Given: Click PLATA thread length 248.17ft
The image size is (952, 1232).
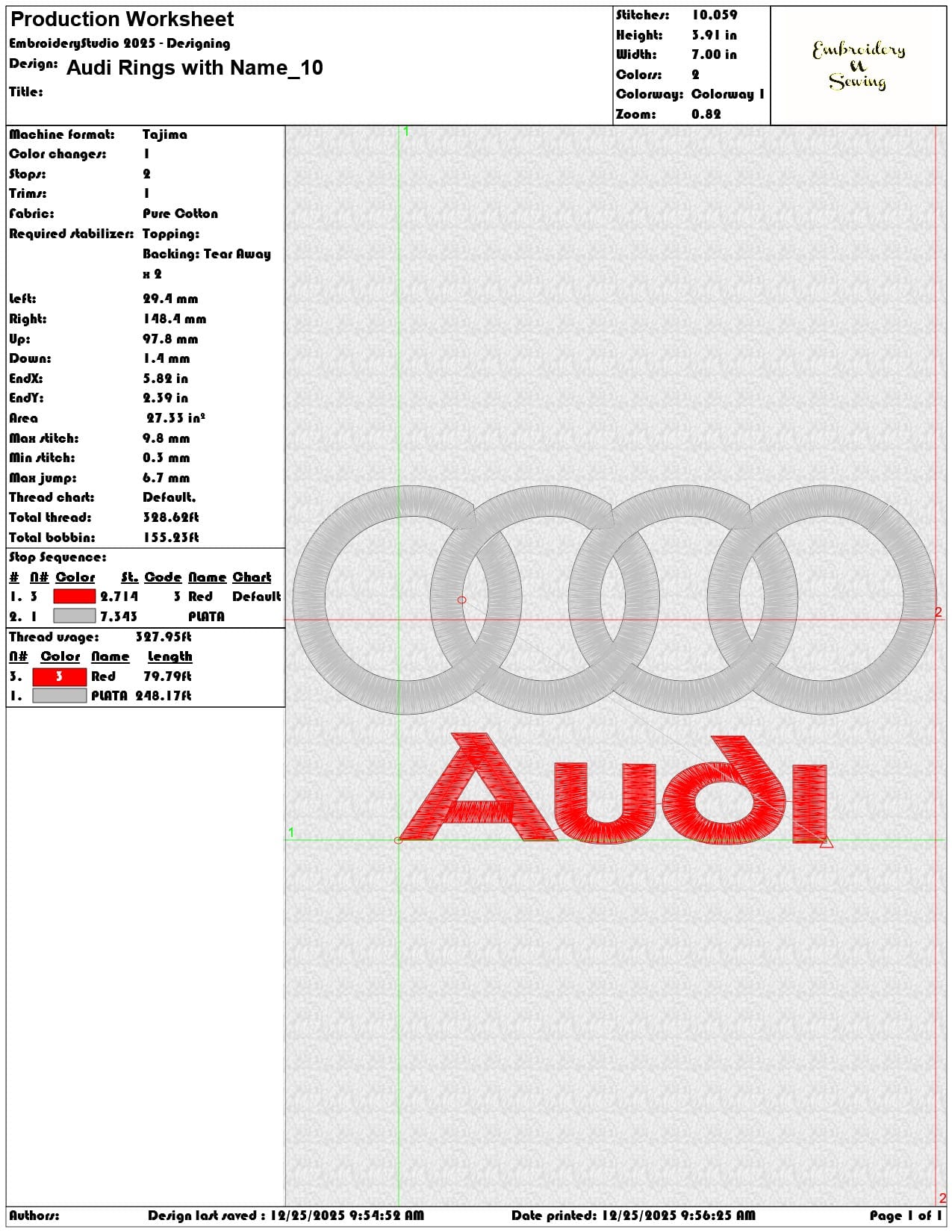Looking at the screenshot, I should tap(164, 696).
